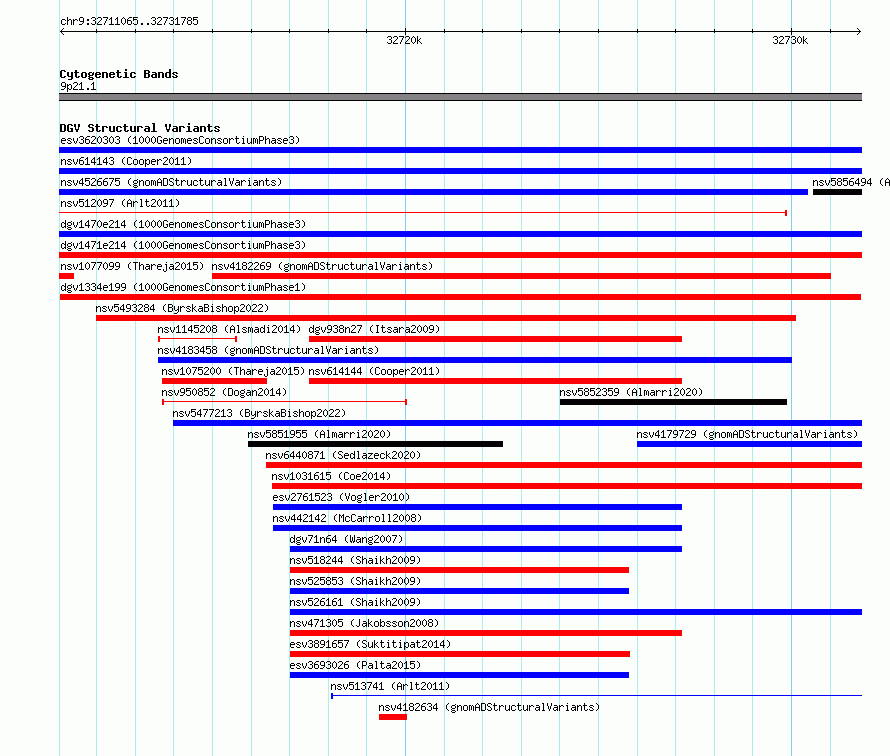890x756 pixels.
Task: Open nsv4179729 (gnomADStructuralVariants) label
Action: pos(747,434)
